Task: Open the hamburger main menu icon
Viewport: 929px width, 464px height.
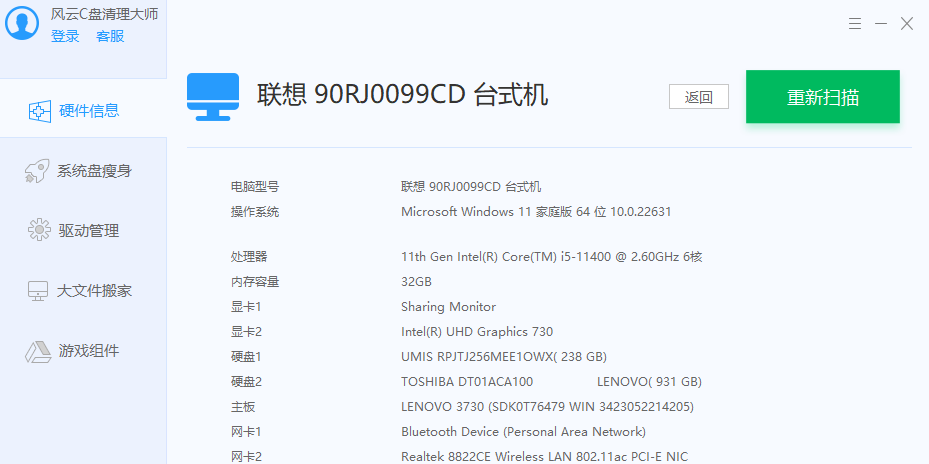Action: coord(856,23)
